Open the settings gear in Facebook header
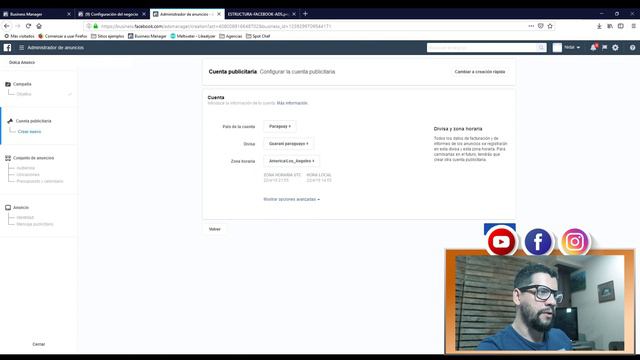Screen dimensions: 640x360 pyautogui.click(x=615, y=48)
